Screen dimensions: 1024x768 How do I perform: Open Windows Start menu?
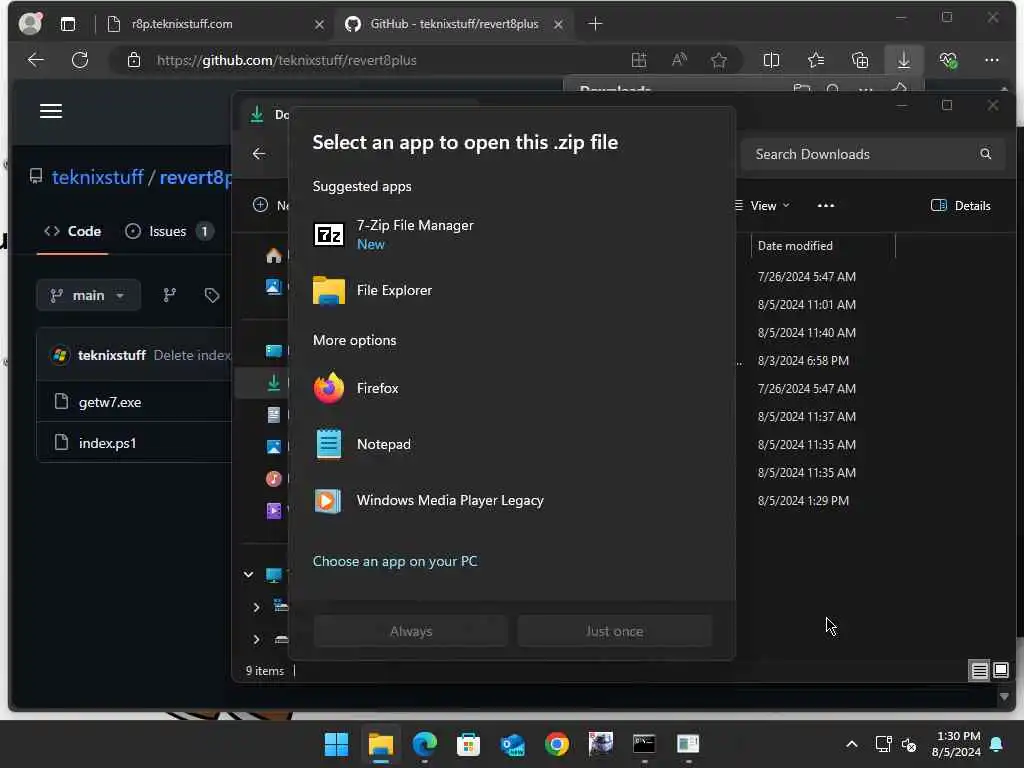pyautogui.click(x=336, y=744)
